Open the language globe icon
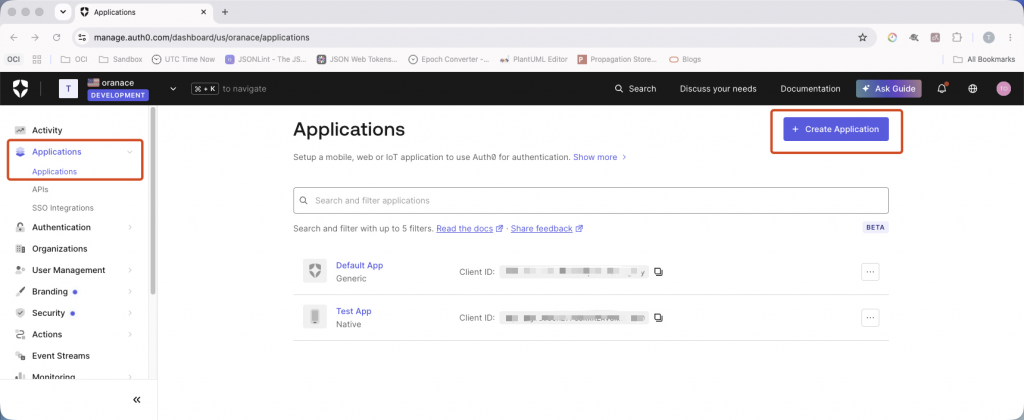This screenshot has width=1024, height=420. [x=972, y=89]
